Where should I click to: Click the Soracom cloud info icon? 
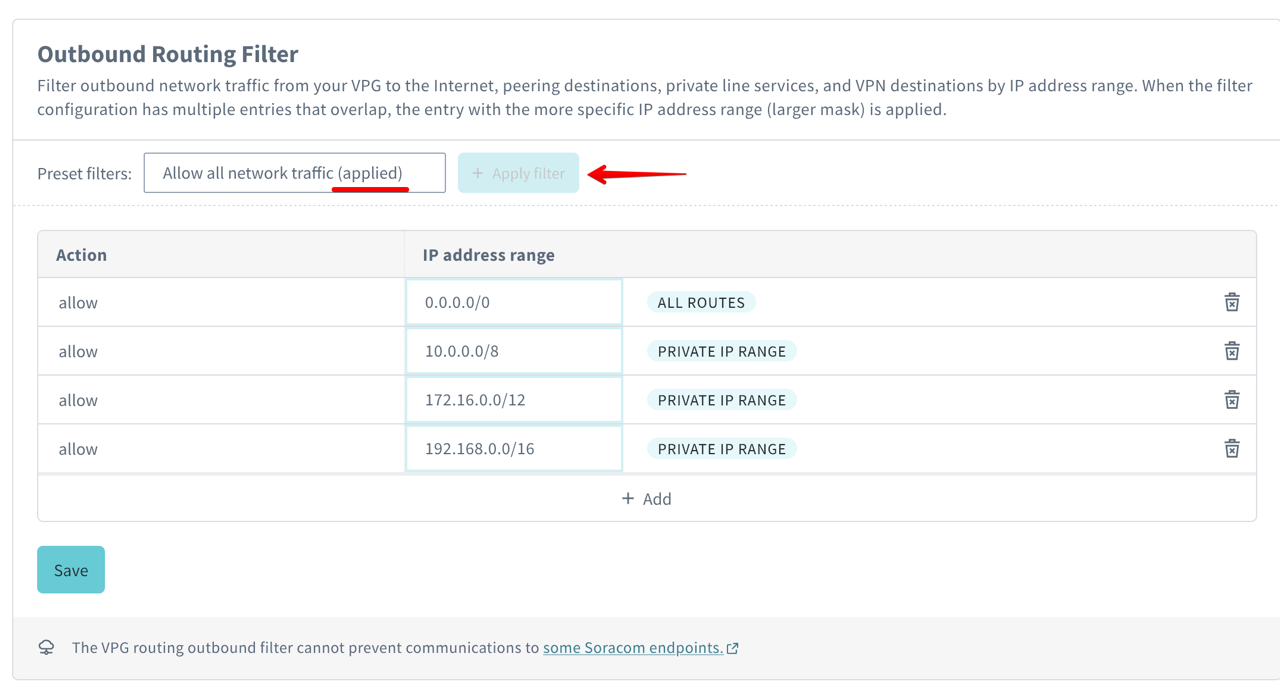pos(47,648)
